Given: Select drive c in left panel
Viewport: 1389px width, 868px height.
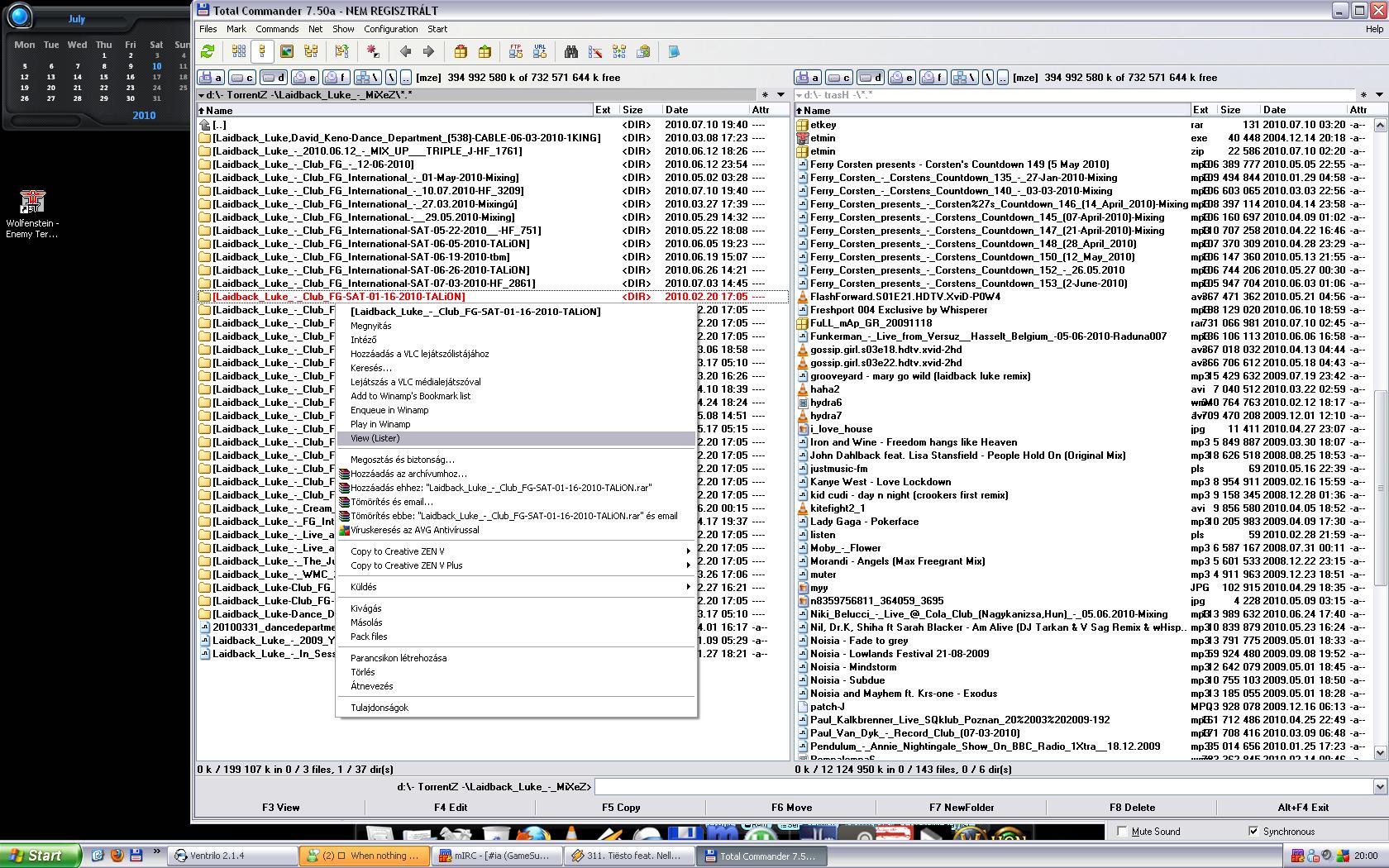Looking at the screenshot, I should (241, 78).
